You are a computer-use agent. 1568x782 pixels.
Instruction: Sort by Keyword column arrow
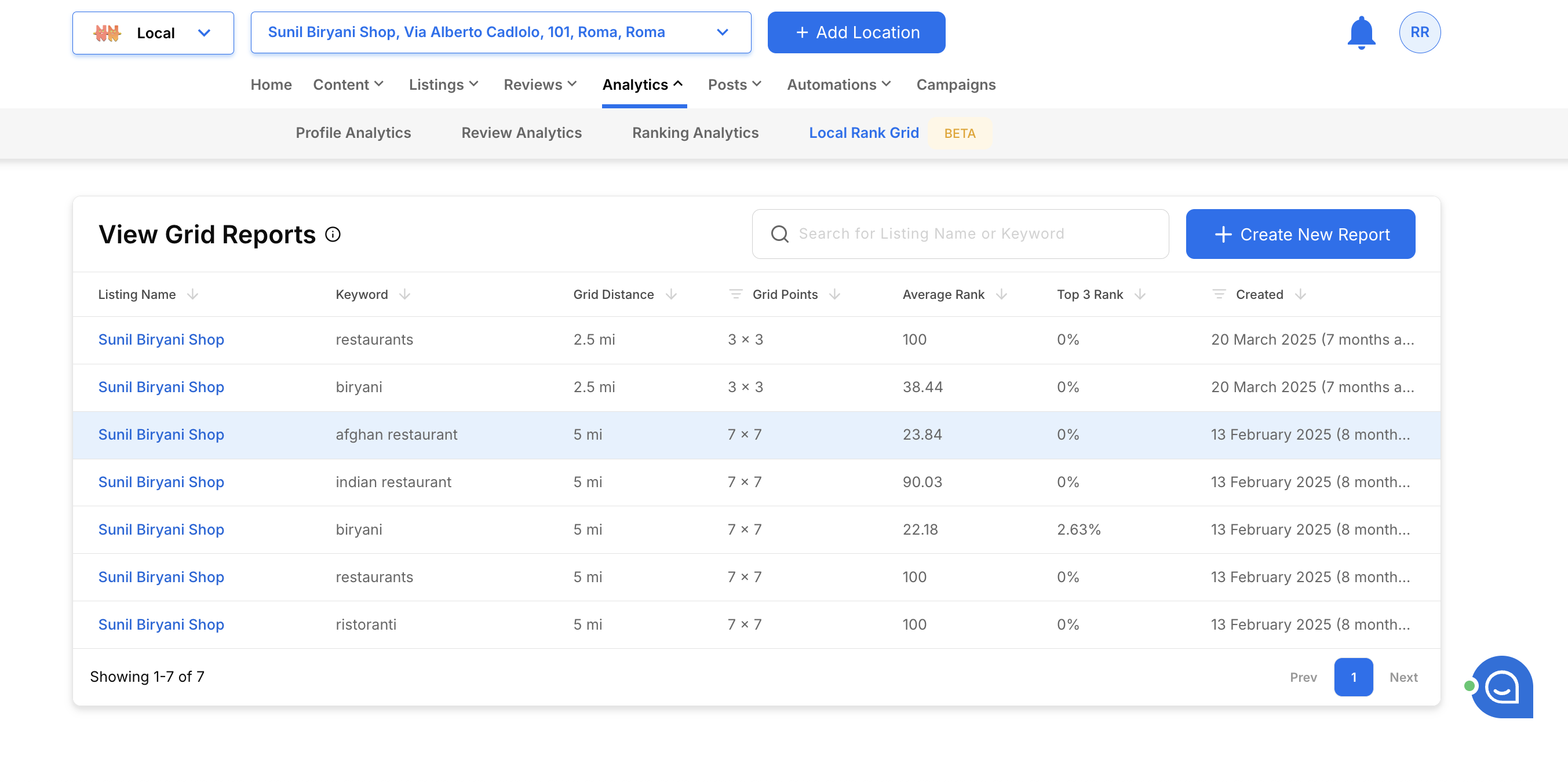tap(405, 294)
